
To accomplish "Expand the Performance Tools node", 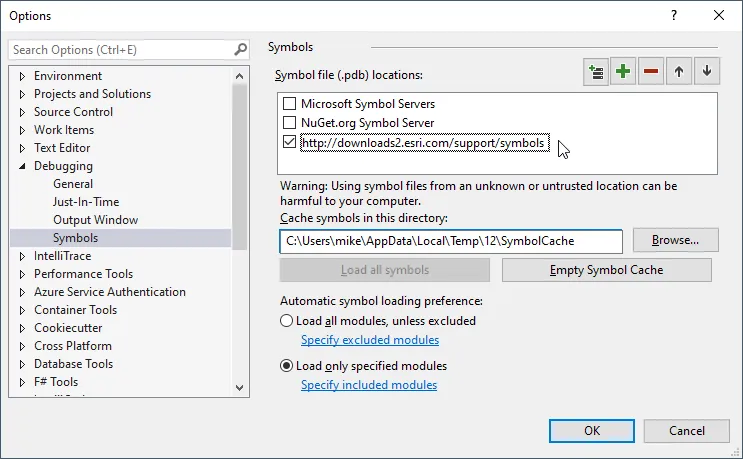I will [22, 274].
